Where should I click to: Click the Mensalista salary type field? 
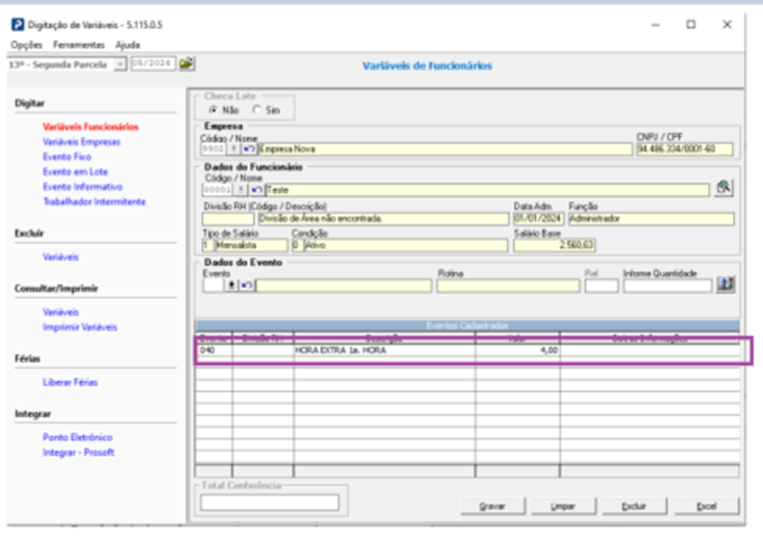pyautogui.click(x=251, y=245)
